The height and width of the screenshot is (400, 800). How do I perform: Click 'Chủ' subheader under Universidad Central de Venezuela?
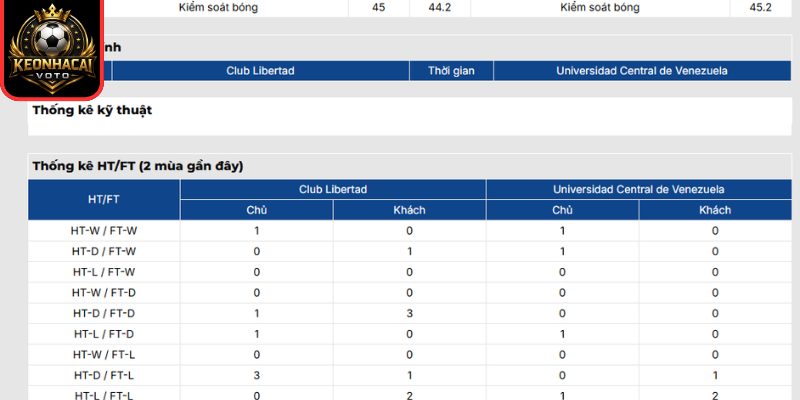562,210
